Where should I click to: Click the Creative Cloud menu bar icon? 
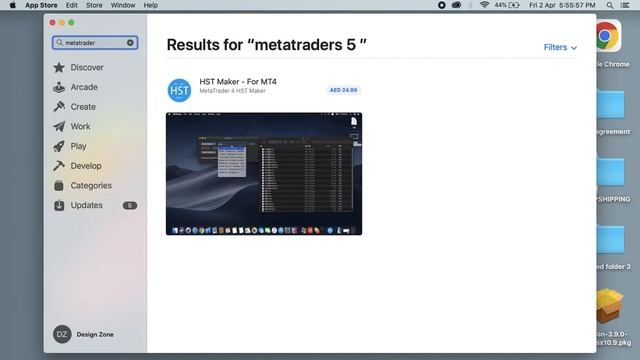456,5
